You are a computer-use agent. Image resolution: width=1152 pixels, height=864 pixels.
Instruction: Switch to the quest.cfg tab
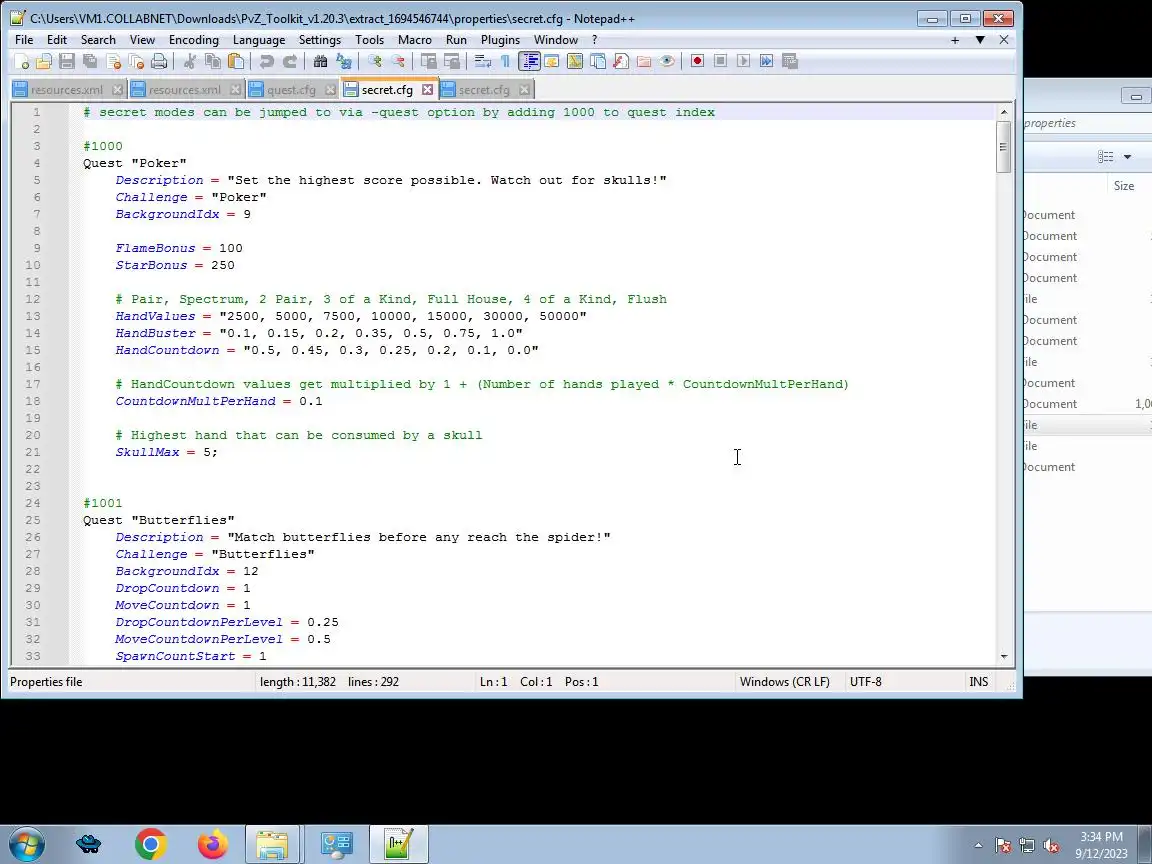point(291,90)
